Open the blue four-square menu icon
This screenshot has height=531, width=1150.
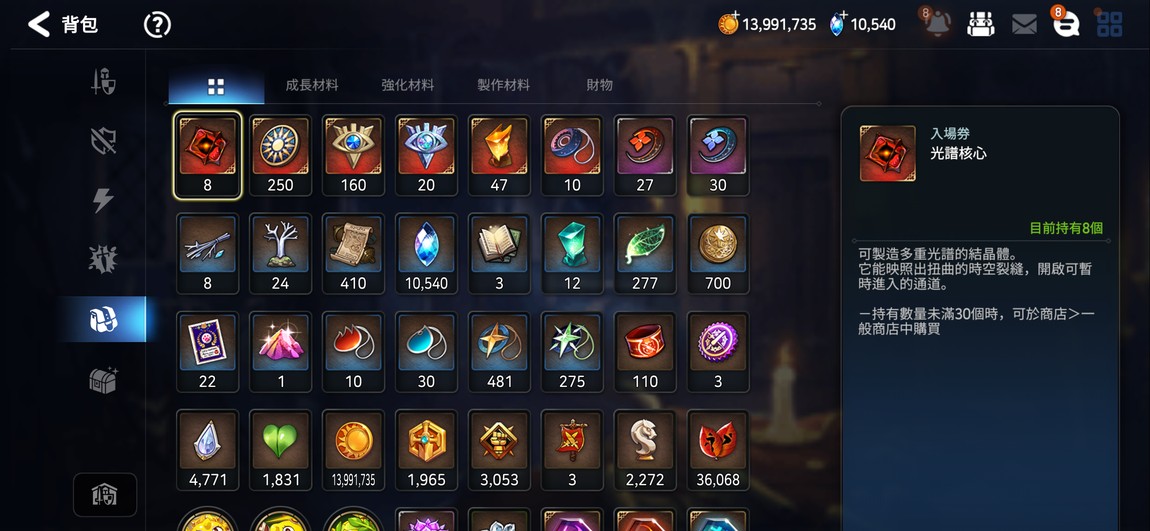(x=1109, y=24)
